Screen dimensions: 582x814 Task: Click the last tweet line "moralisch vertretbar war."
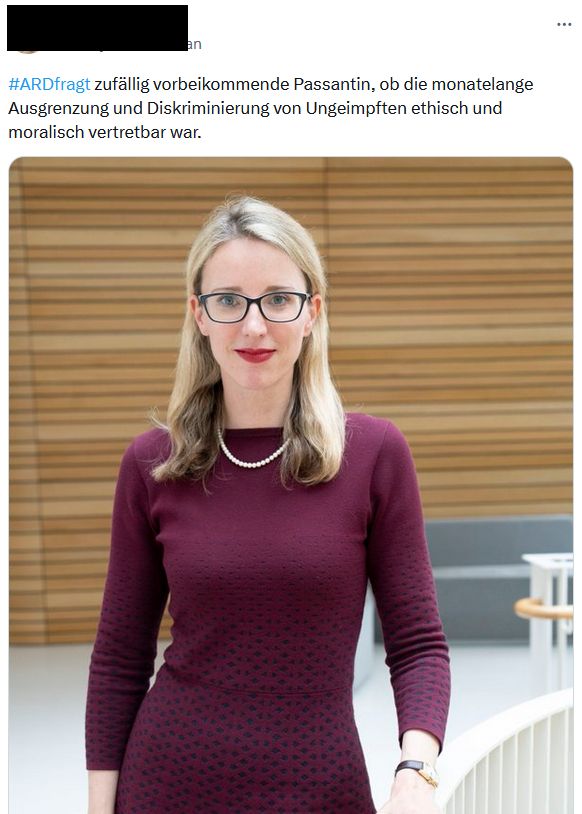104,132
